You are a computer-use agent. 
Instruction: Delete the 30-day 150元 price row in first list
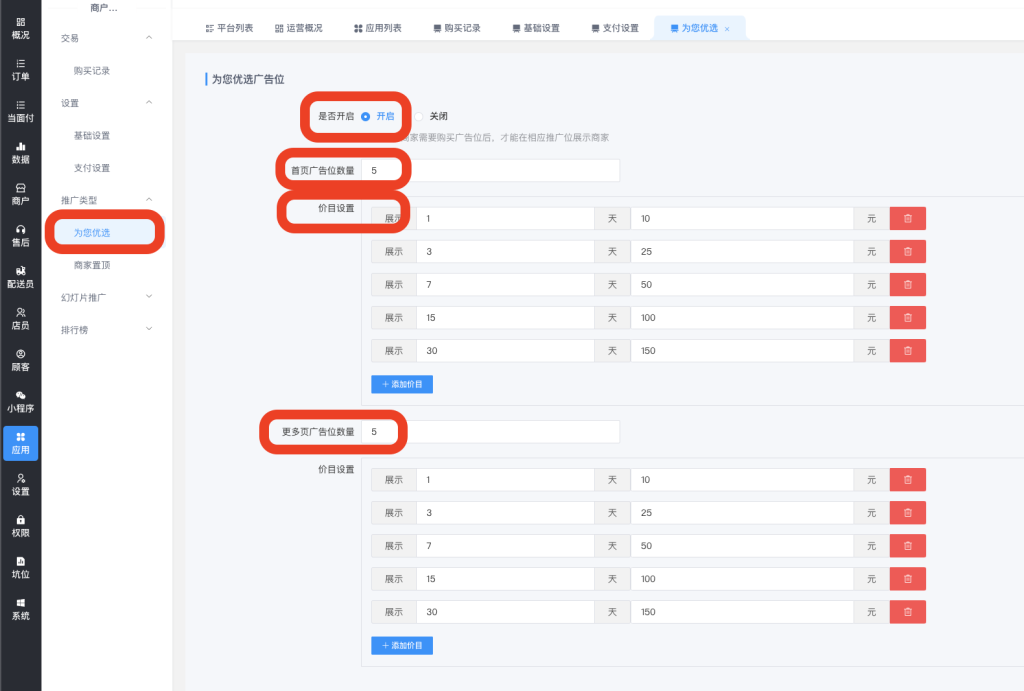907,351
